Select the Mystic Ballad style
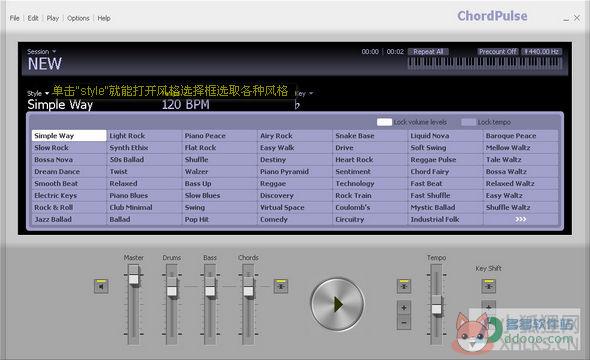This screenshot has width=590, height=360. tap(445, 207)
